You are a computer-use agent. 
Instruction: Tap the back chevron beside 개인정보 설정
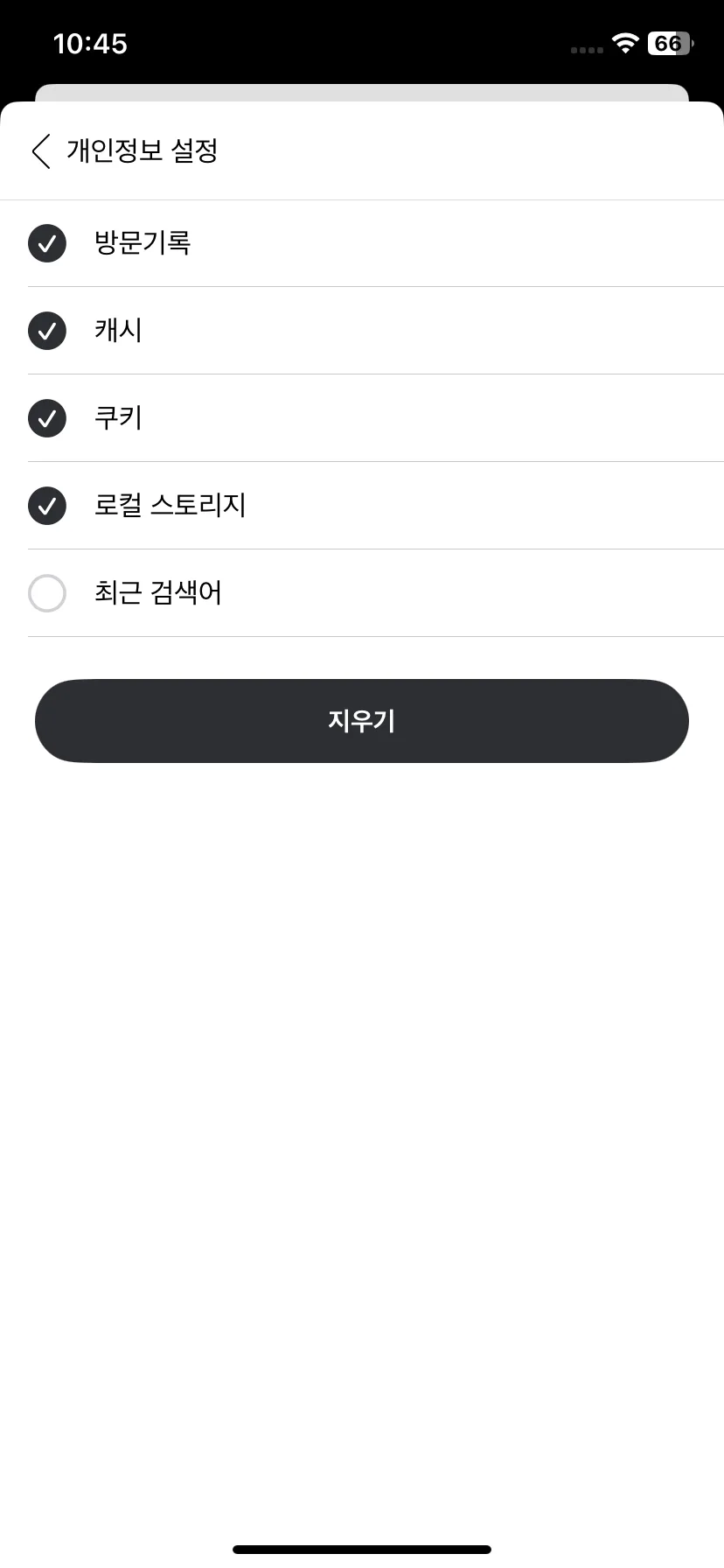(41, 151)
